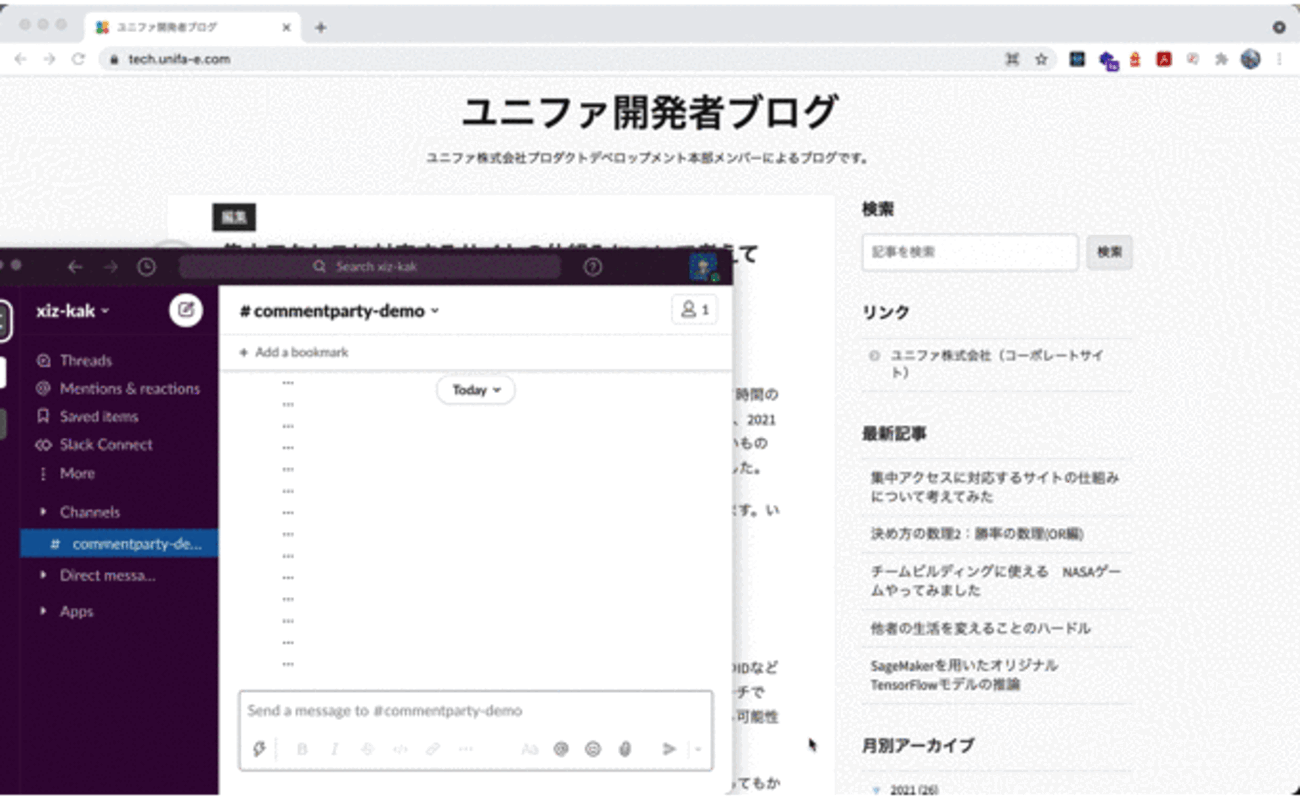Bookmark this page with Chrome's star icon
Viewport: 1300px width, 797px height.
coord(1041,59)
